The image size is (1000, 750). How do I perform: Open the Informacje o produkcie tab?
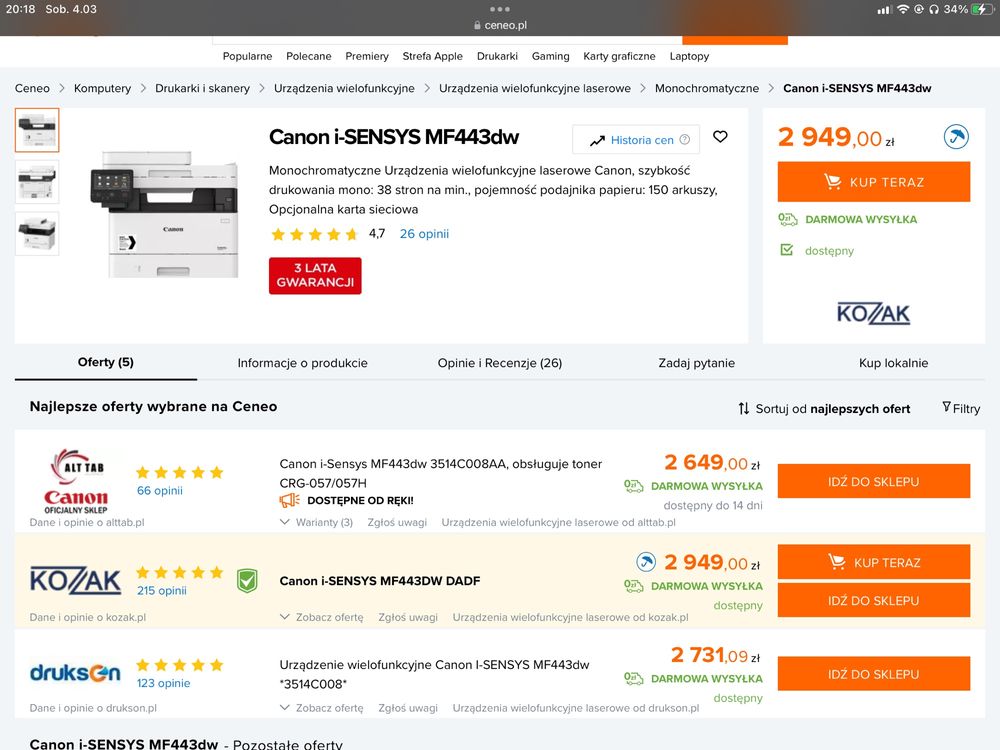[x=302, y=363]
